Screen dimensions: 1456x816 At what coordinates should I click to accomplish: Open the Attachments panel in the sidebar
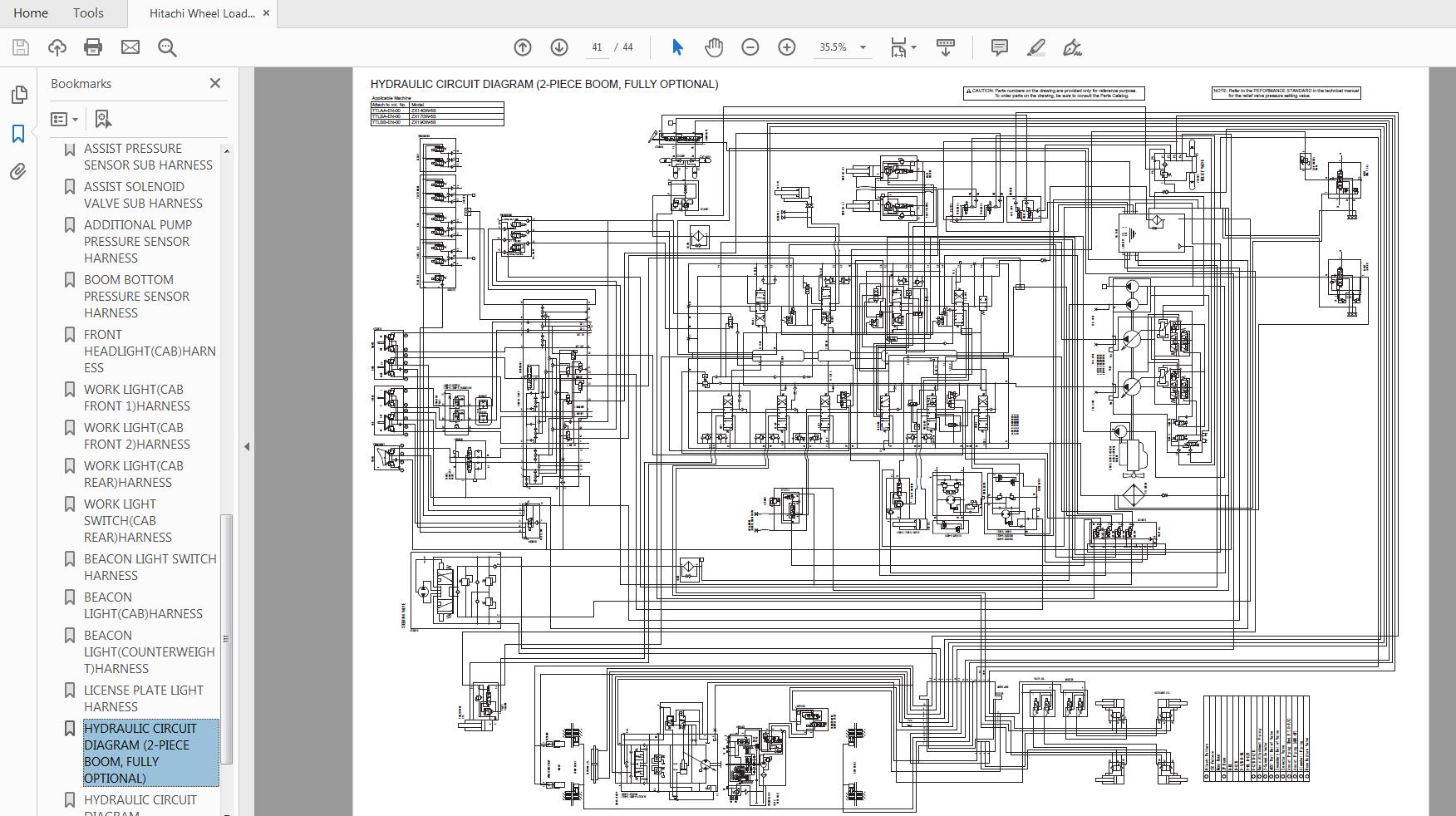tap(18, 172)
